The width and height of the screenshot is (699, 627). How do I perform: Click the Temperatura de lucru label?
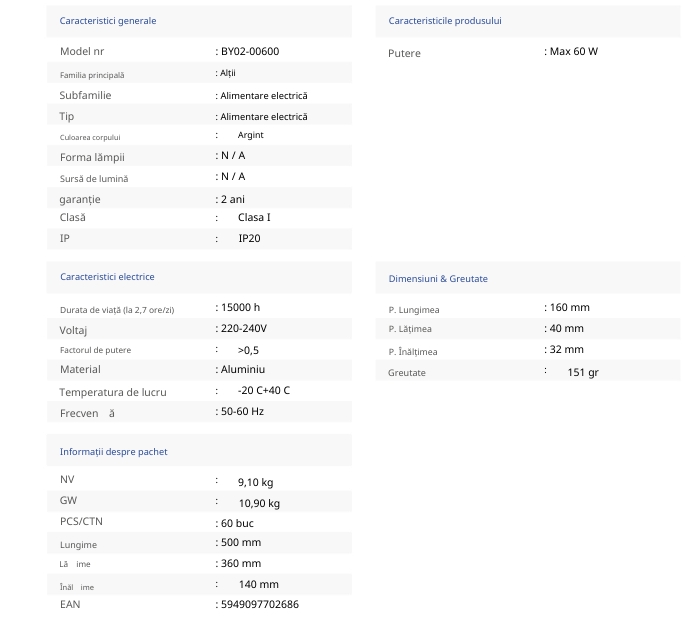tap(113, 392)
